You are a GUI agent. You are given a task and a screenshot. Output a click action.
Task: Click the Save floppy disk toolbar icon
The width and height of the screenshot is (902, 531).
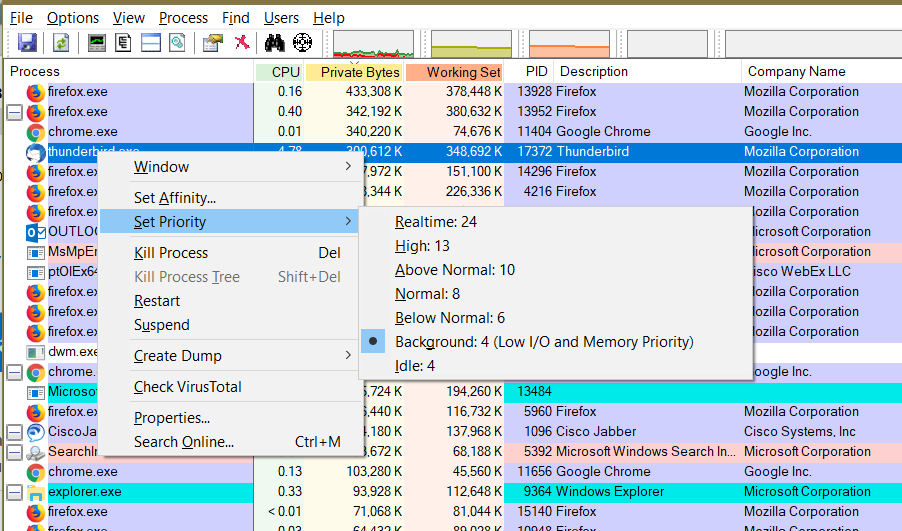27,43
